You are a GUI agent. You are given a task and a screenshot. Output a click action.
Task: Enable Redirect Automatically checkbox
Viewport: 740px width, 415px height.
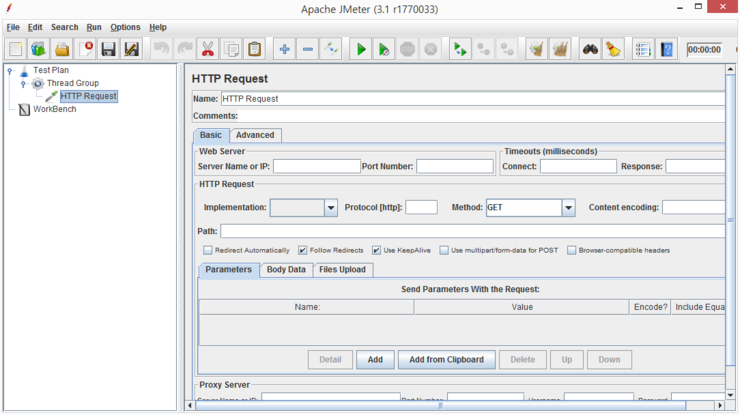(x=208, y=250)
